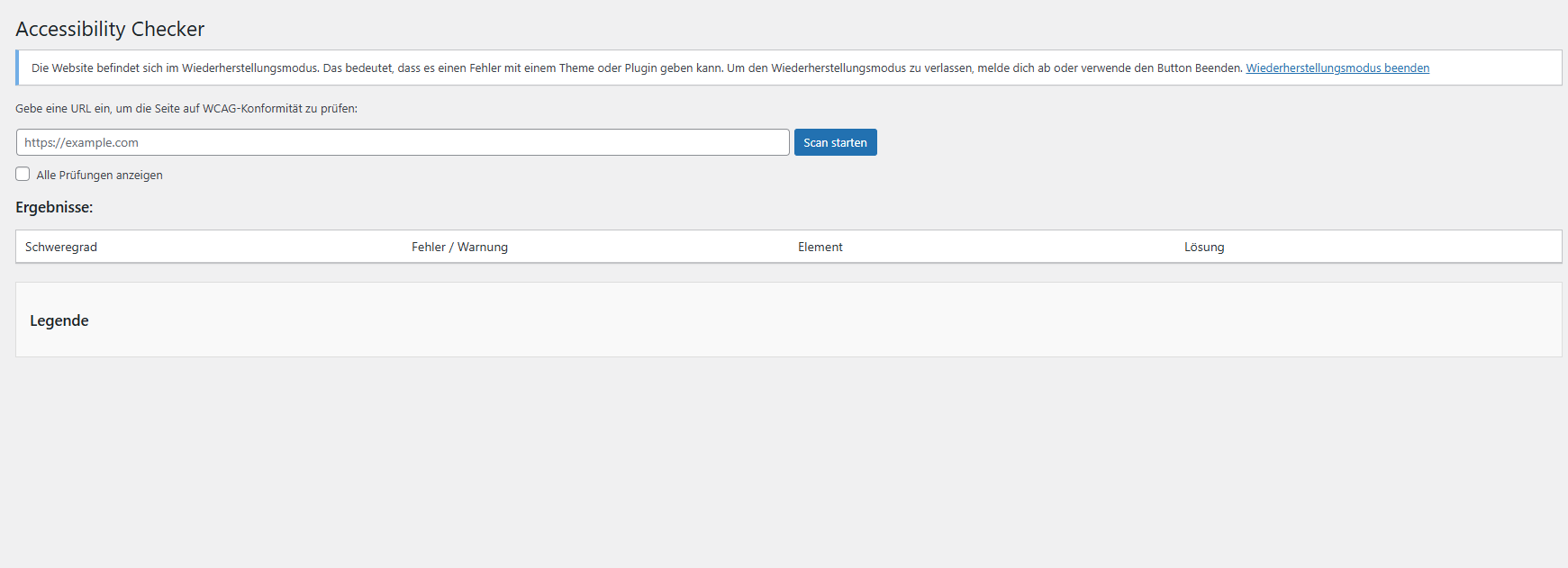Click the Ergebnisse heading
This screenshot has width=1568, height=568.
point(54,207)
